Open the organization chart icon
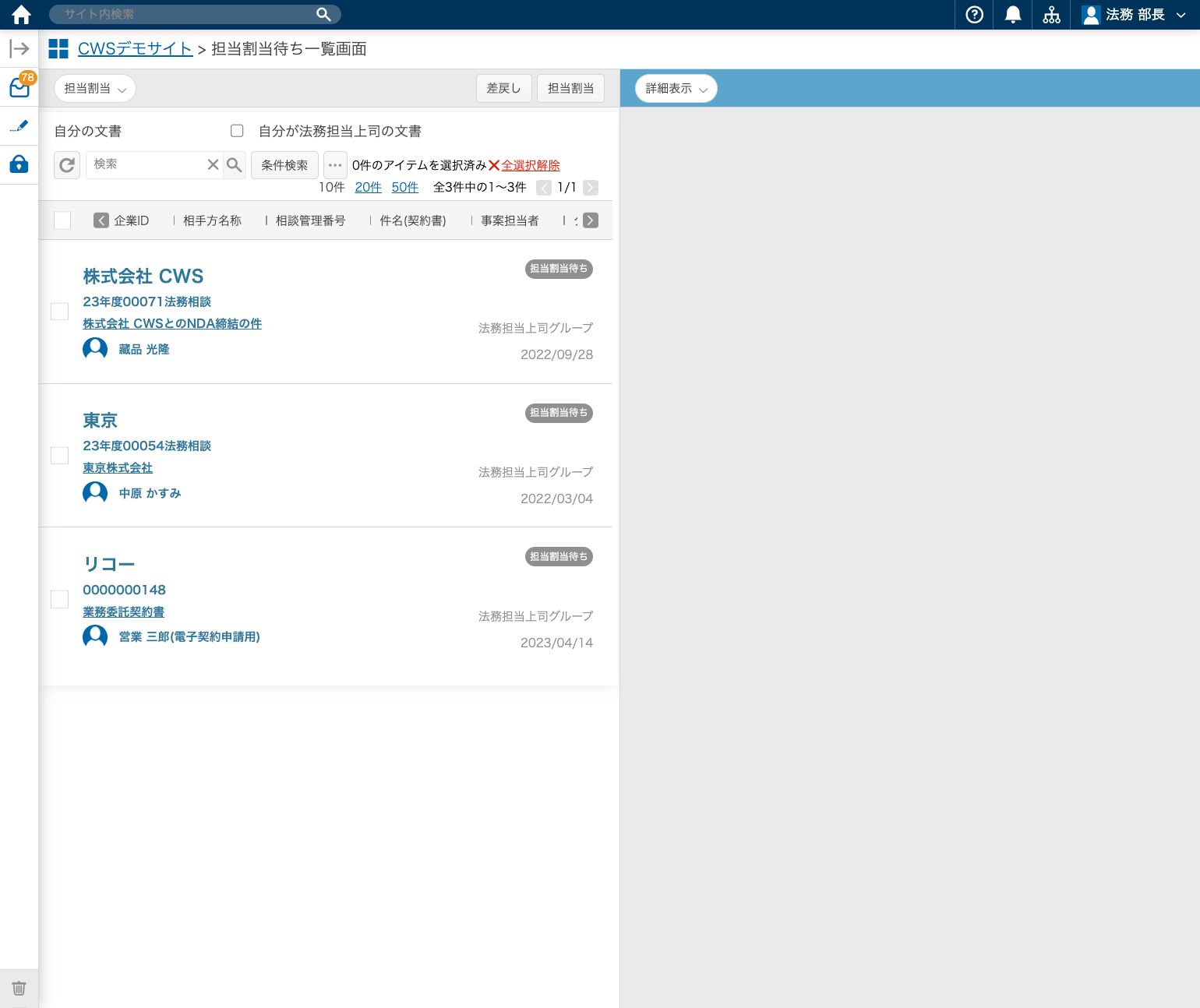 coord(1051,15)
